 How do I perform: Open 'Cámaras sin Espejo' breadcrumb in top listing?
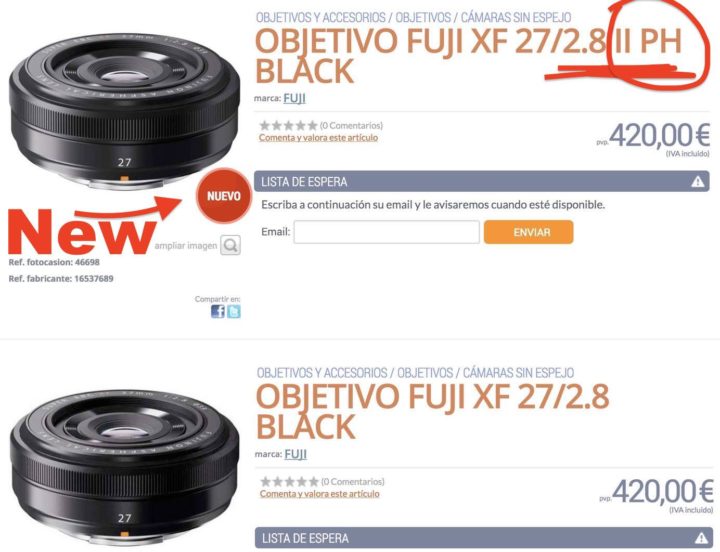(516, 17)
